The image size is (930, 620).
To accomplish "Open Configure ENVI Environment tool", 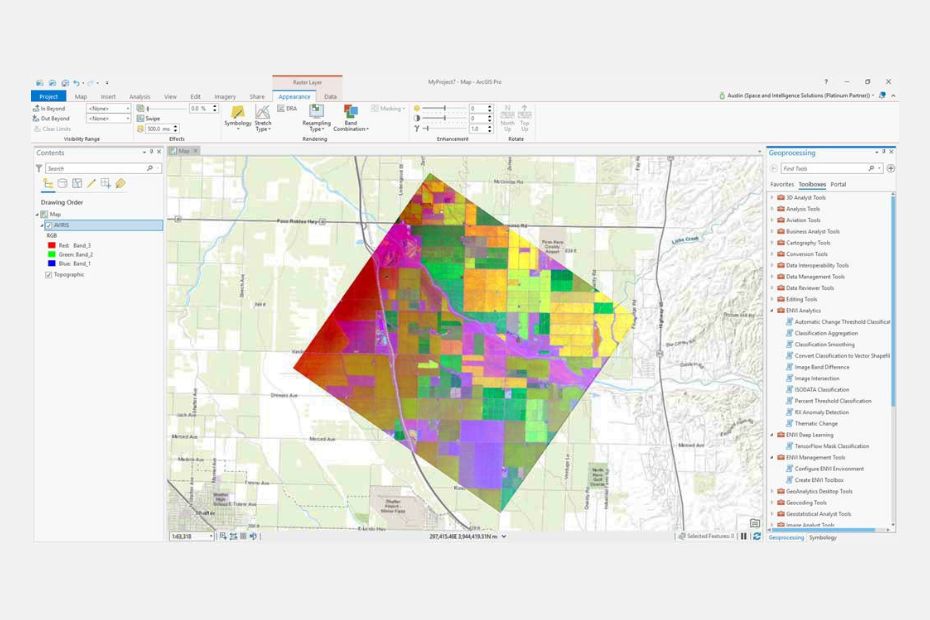I will click(x=825, y=469).
